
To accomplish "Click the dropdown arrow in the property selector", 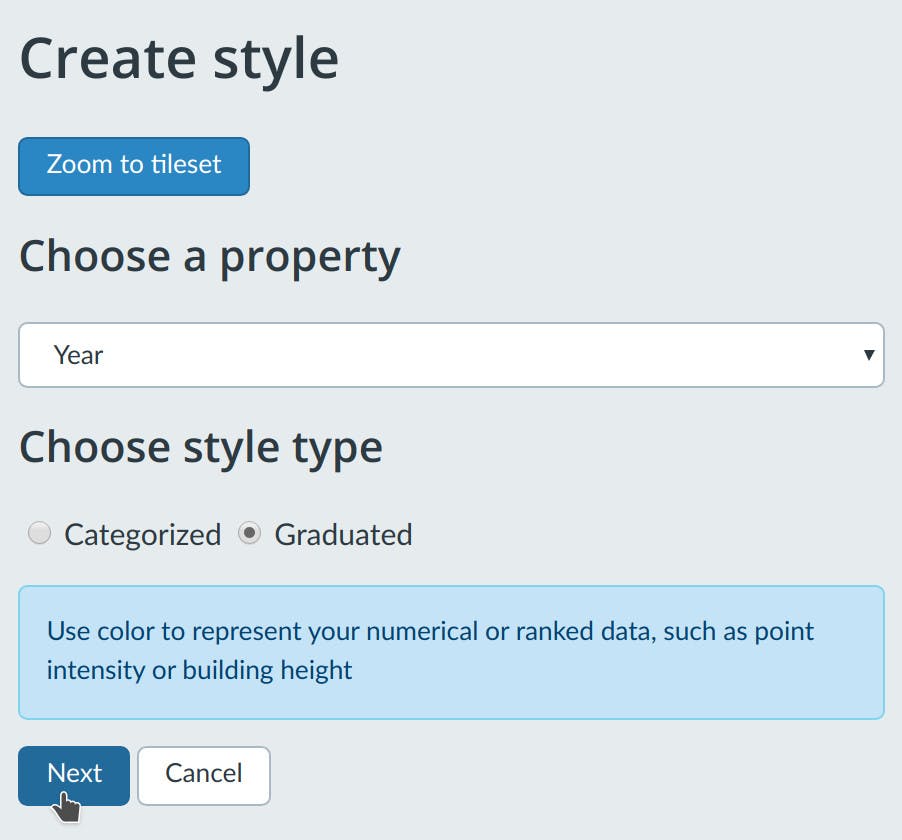I will click(x=868, y=355).
